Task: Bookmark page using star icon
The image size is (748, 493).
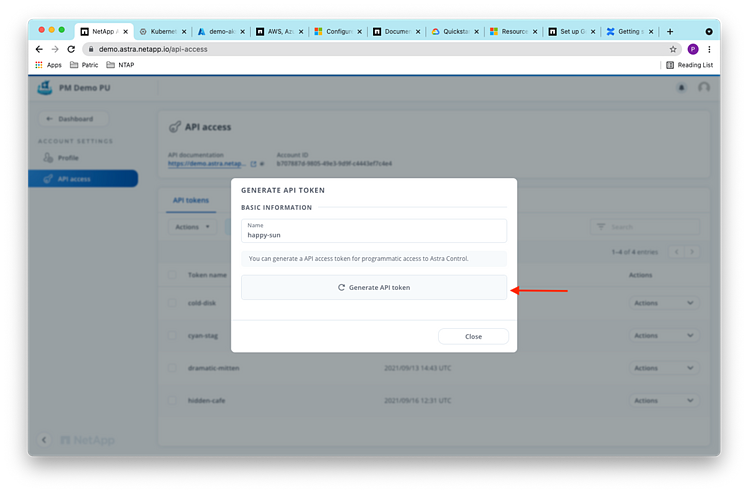Action: pos(673,48)
